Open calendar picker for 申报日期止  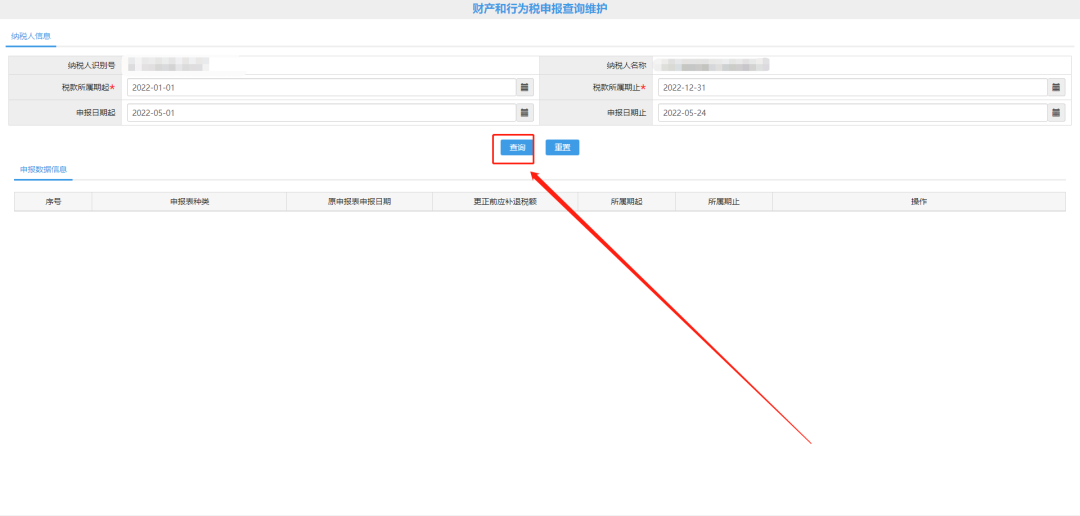click(x=1056, y=113)
